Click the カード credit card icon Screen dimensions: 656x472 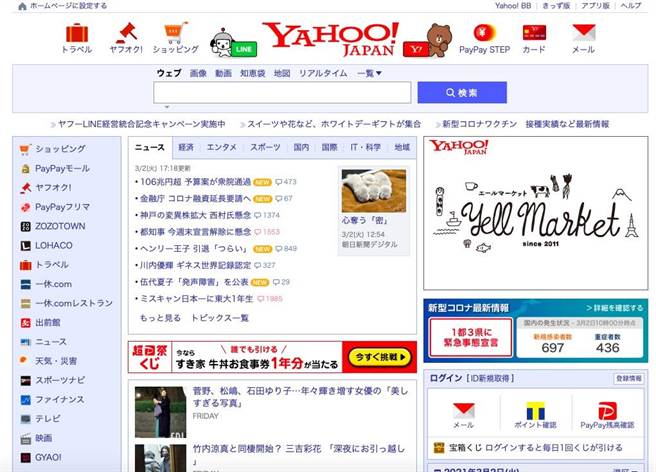[534, 34]
